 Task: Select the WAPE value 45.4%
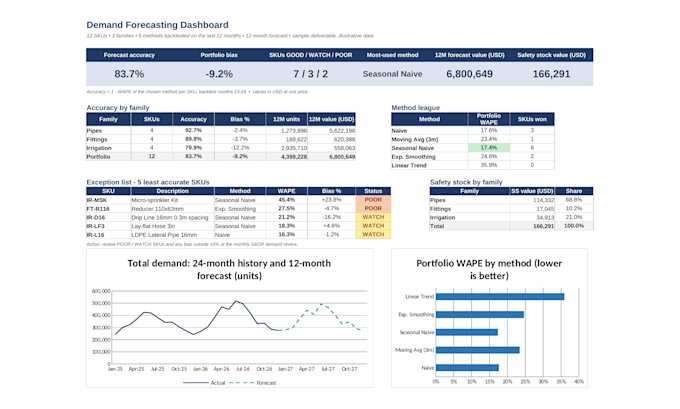point(287,200)
